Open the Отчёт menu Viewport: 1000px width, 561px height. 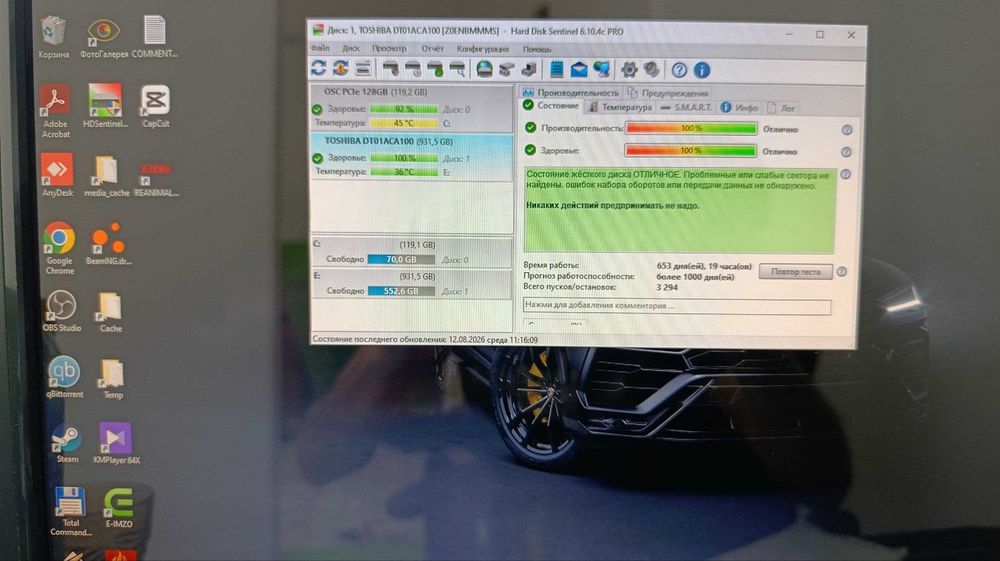point(432,48)
